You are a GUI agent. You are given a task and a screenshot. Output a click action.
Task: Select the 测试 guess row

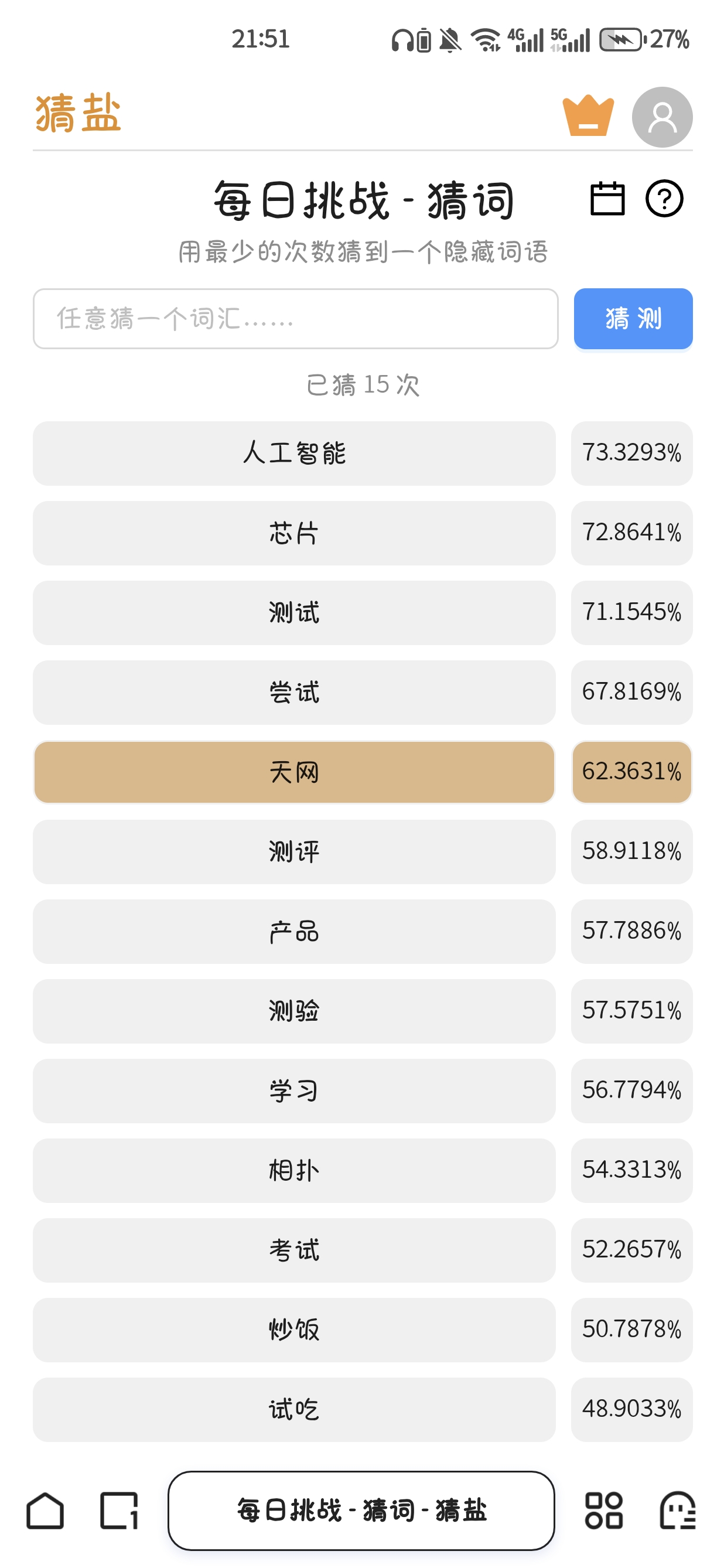click(294, 613)
